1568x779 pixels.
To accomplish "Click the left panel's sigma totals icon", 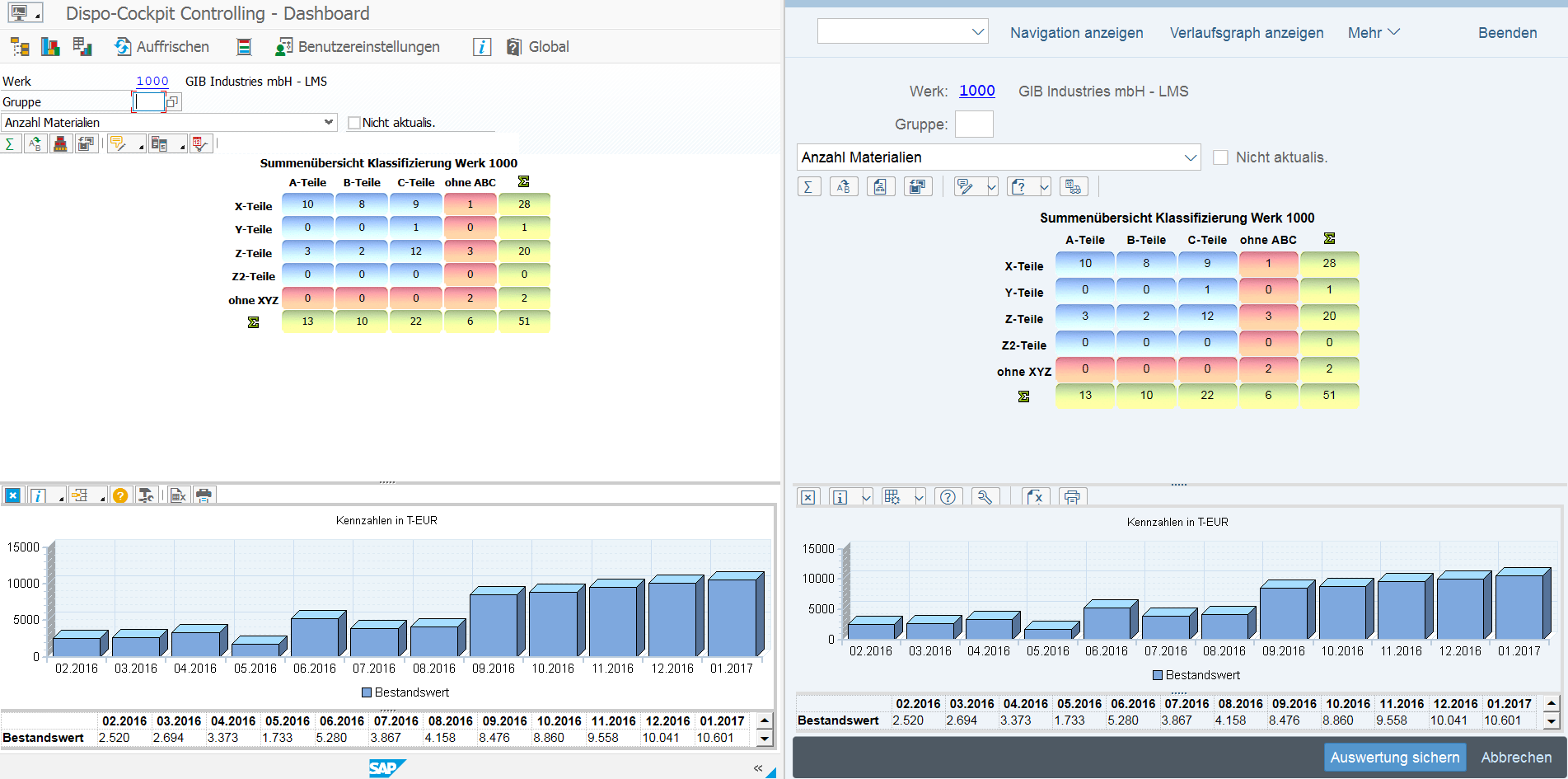I will point(10,144).
